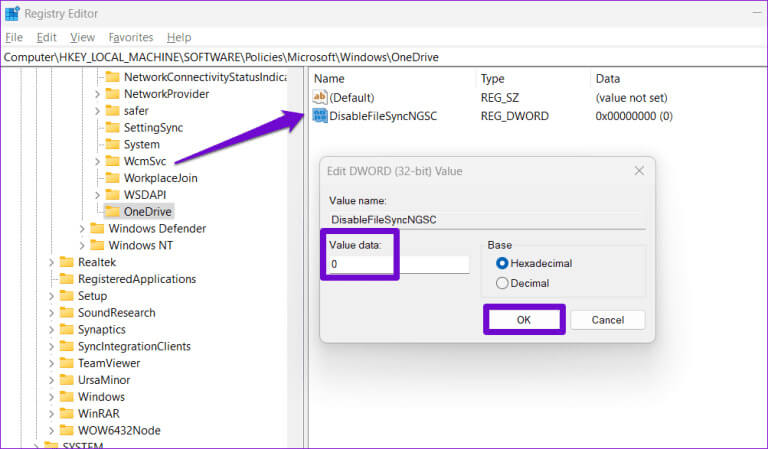The height and width of the screenshot is (449, 768).
Task: Expand the Setup key
Action: pos(51,296)
